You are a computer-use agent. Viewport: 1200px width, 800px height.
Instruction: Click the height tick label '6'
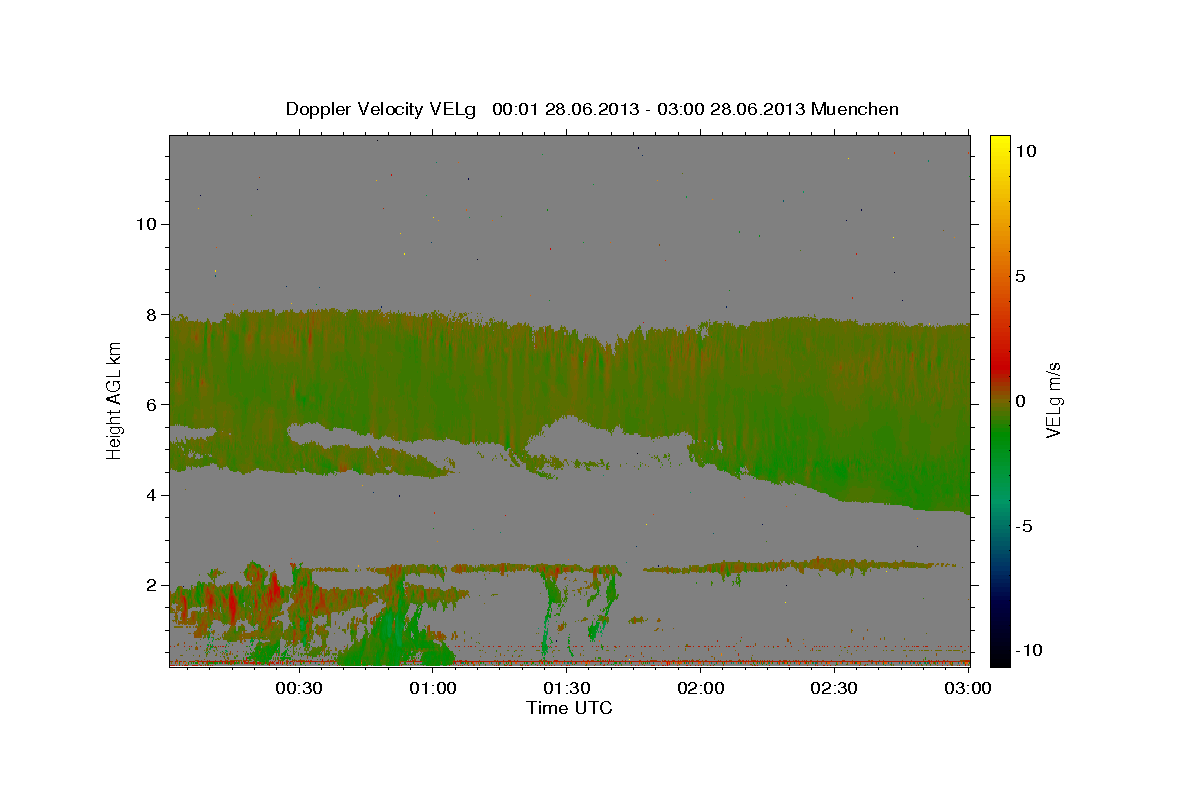[151, 404]
